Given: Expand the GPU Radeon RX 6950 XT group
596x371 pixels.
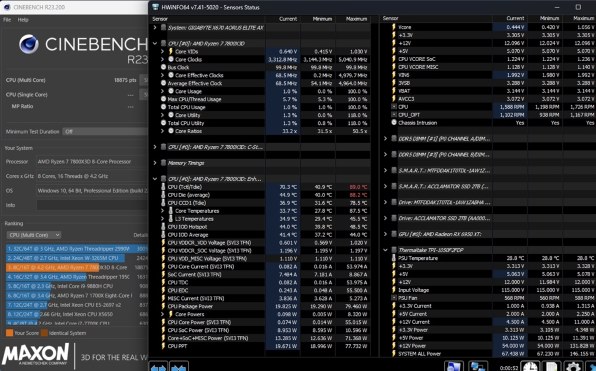Looking at the screenshot, I should point(385,234).
